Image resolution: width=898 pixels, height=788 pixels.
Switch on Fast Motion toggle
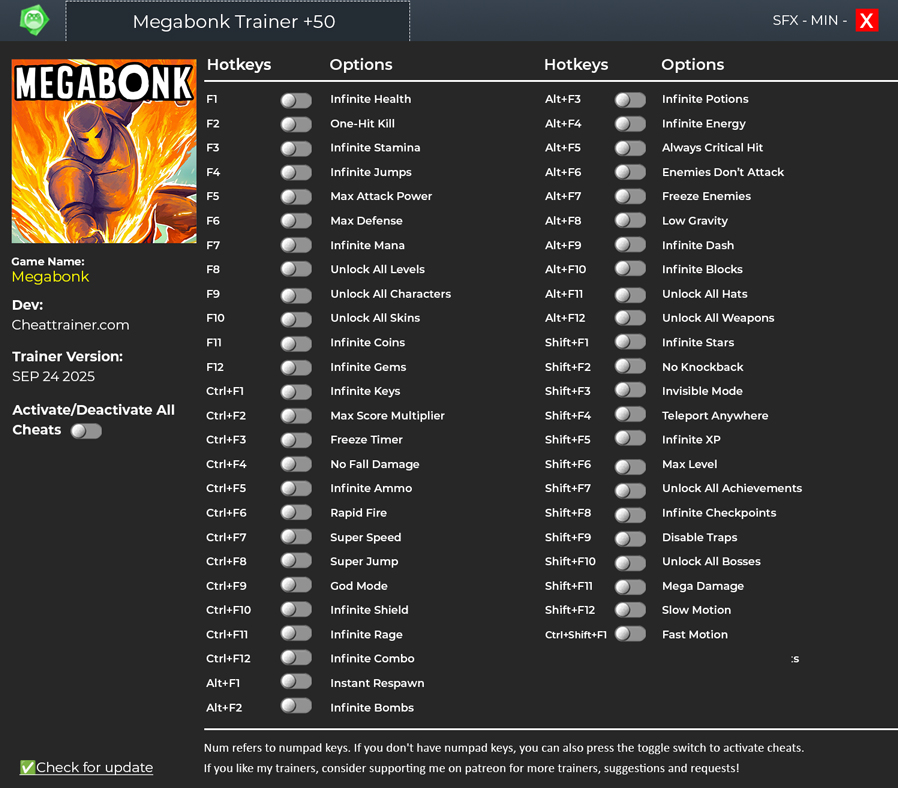tap(630, 635)
